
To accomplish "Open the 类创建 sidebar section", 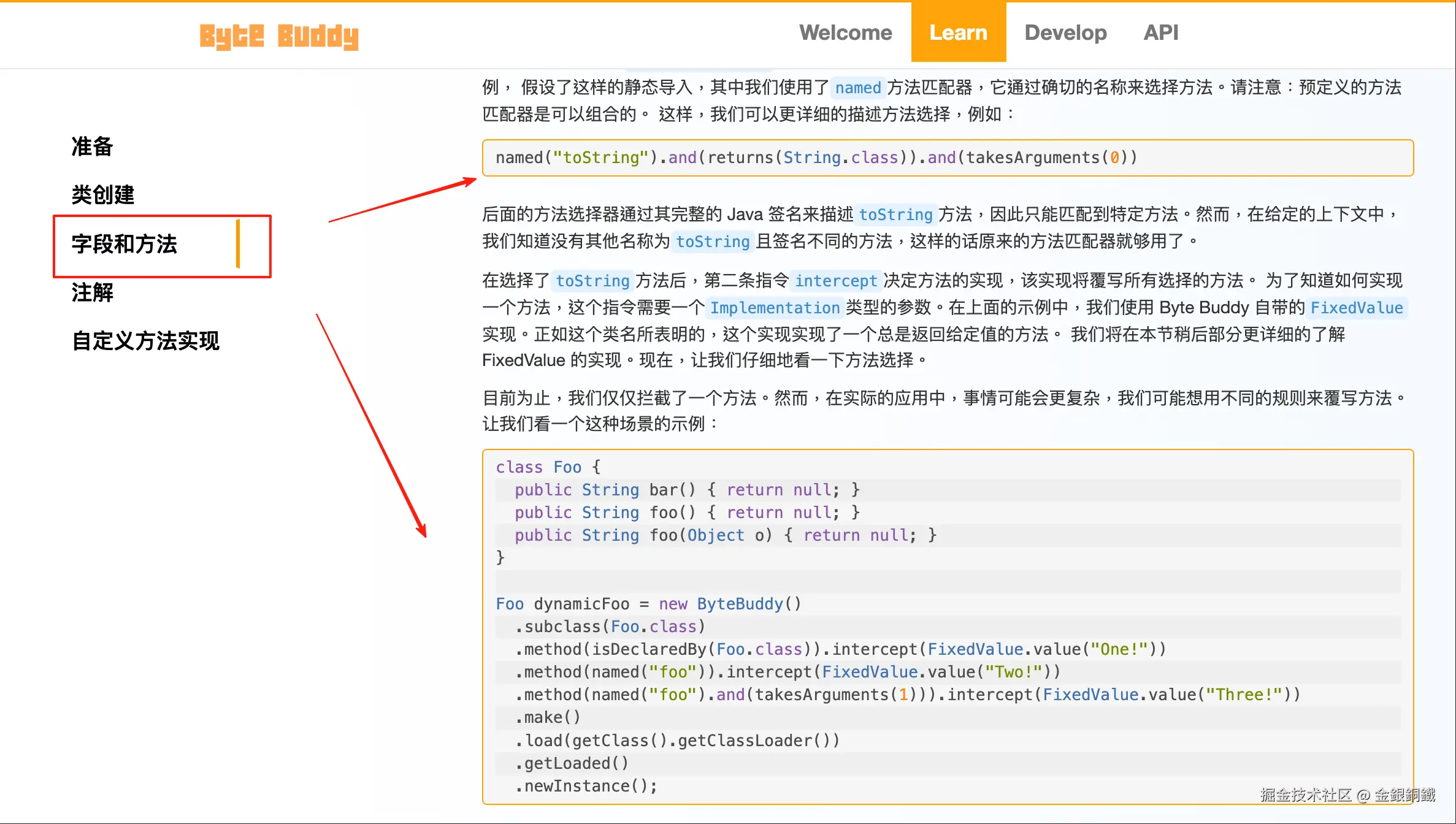I will tap(103, 195).
